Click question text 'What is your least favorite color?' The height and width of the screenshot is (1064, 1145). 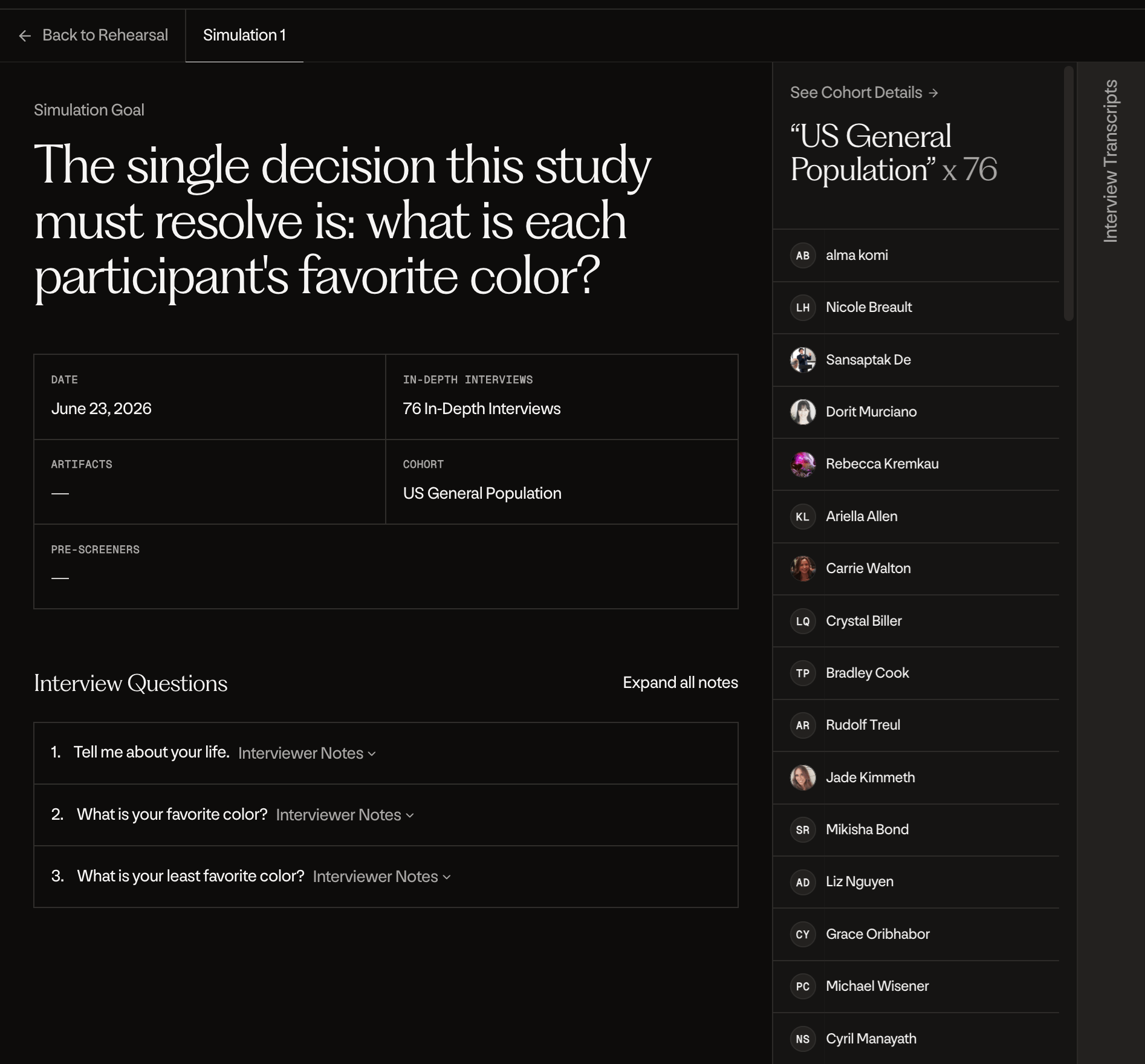(x=191, y=877)
